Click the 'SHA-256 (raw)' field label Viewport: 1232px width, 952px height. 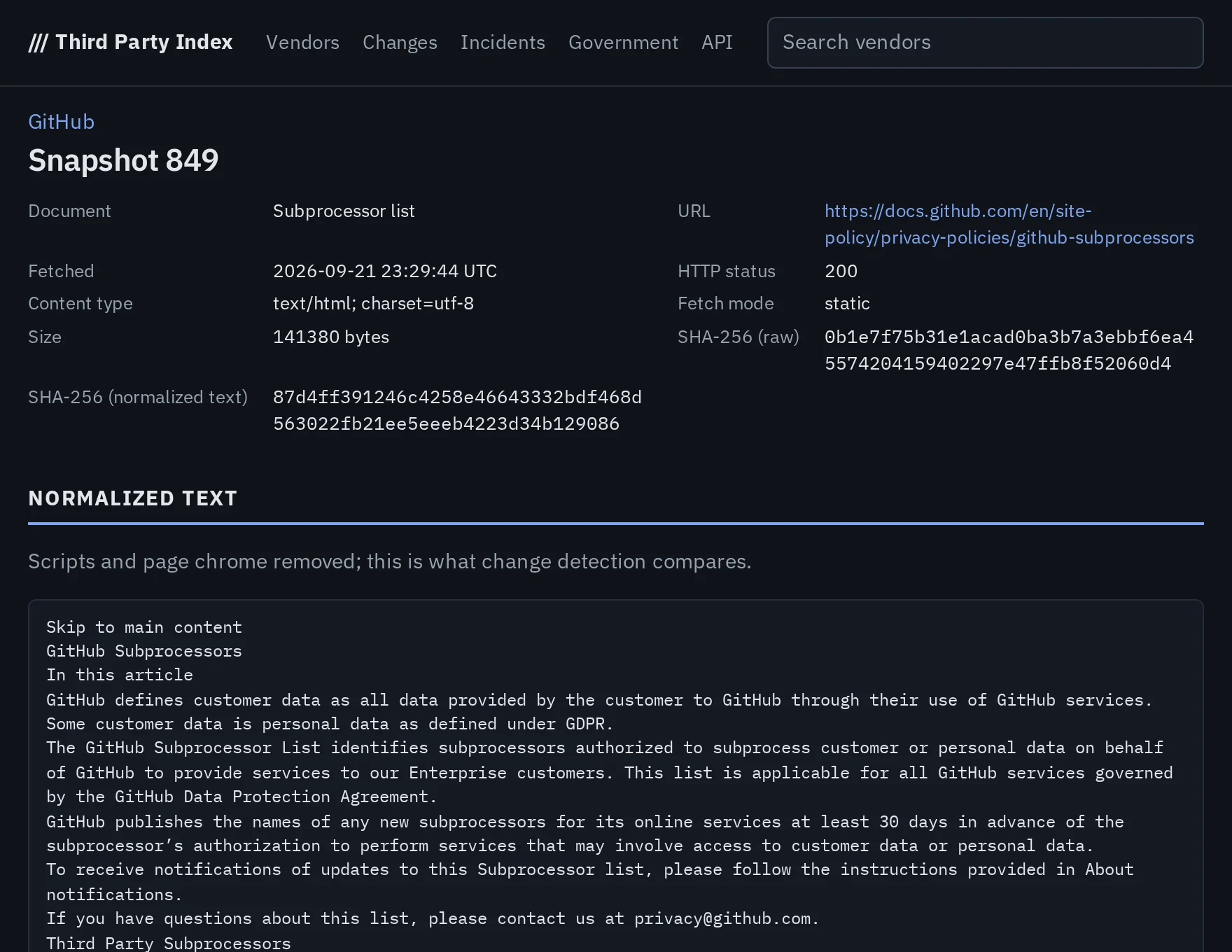point(738,337)
